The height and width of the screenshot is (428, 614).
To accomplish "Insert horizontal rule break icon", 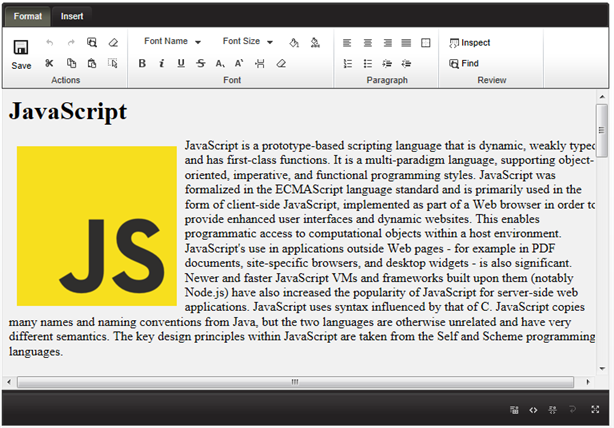I will coord(260,63).
